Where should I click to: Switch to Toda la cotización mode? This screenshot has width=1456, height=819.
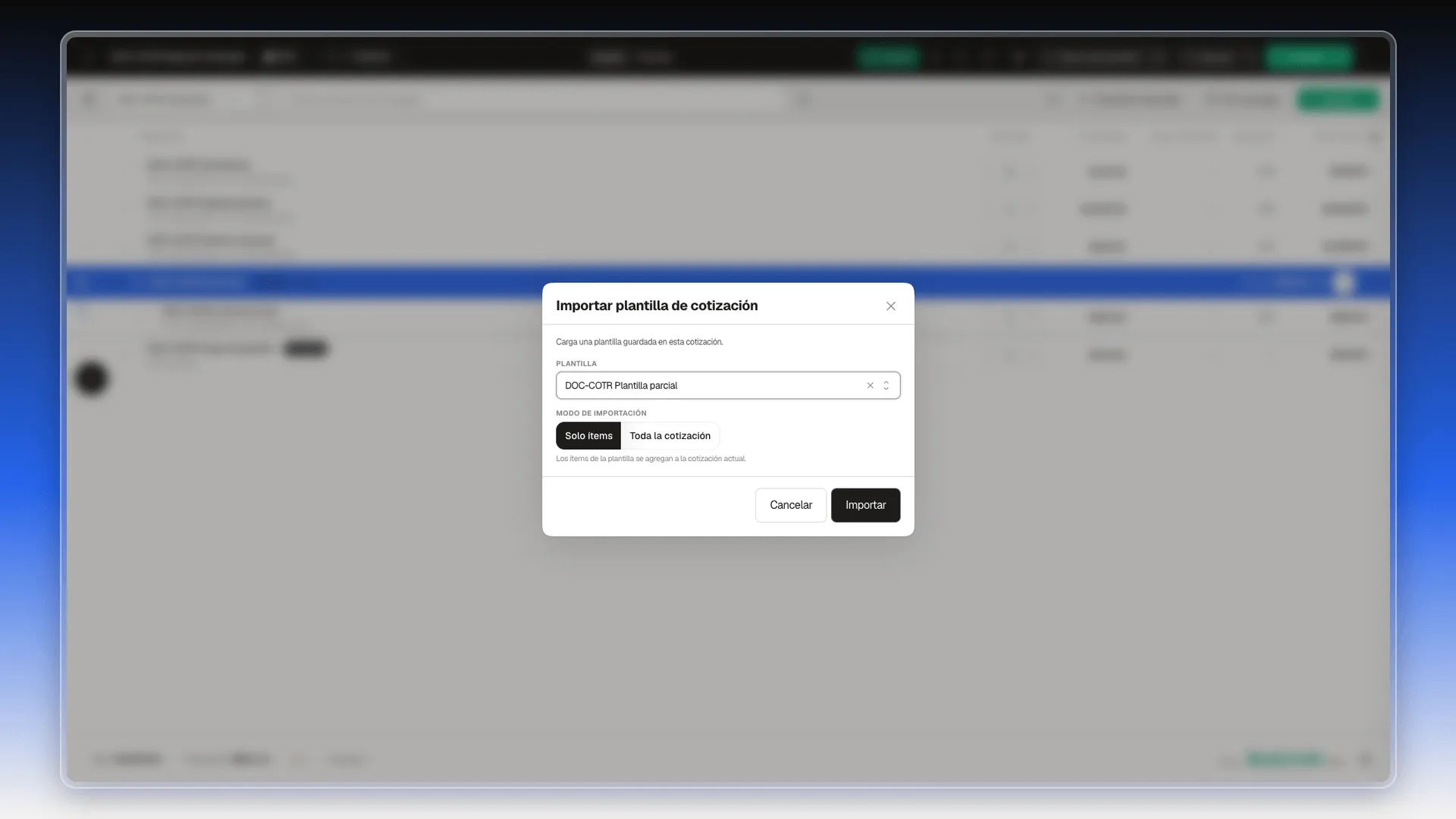(x=670, y=436)
